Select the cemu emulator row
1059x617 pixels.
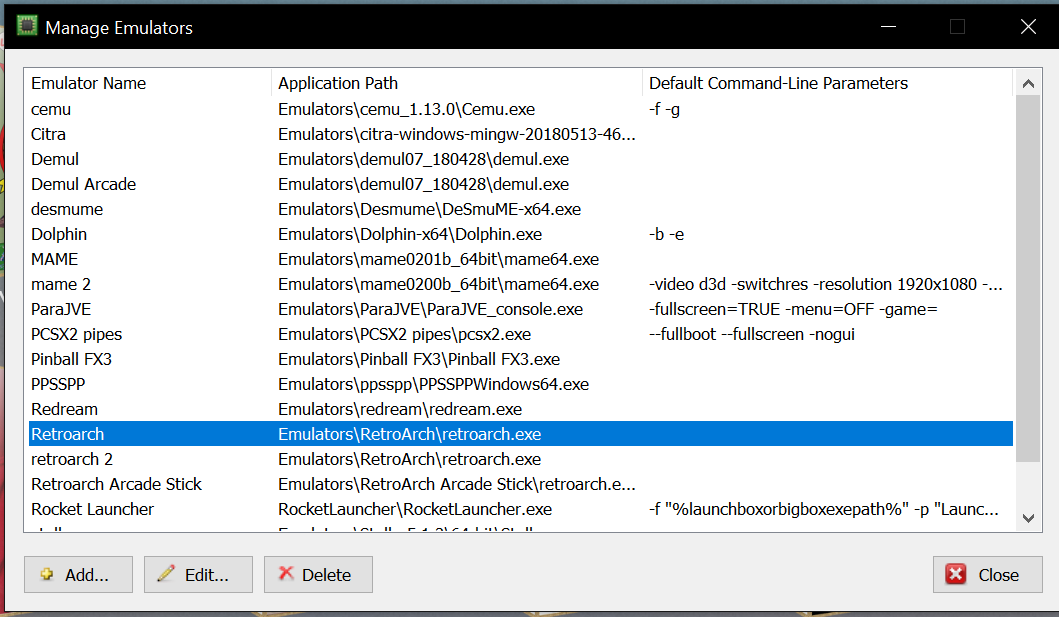pos(521,109)
